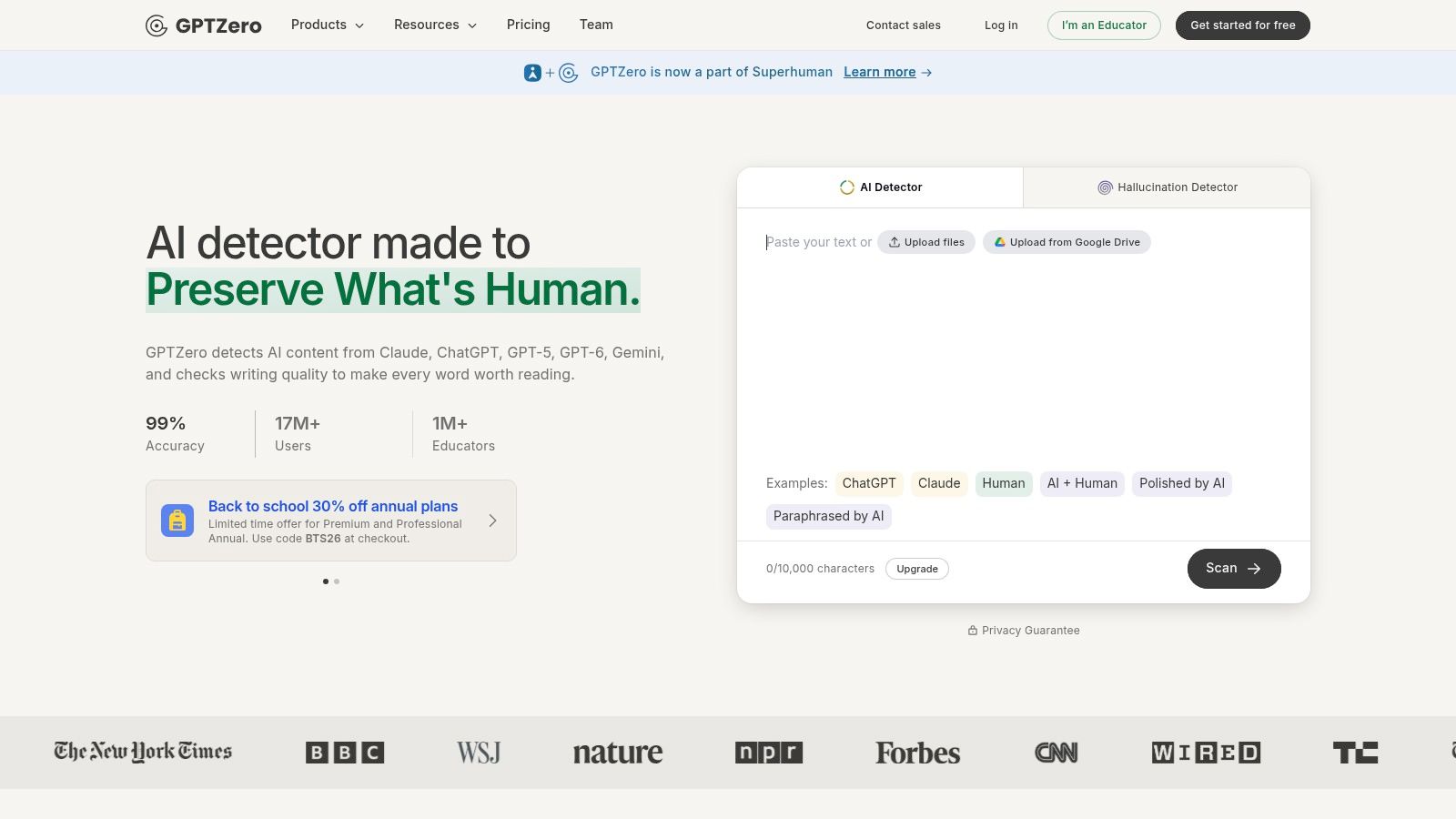Click the Hallucination Detector fingerprint icon
The width and height of the screenshot is (1456, 819).
tap(1105, 187)
